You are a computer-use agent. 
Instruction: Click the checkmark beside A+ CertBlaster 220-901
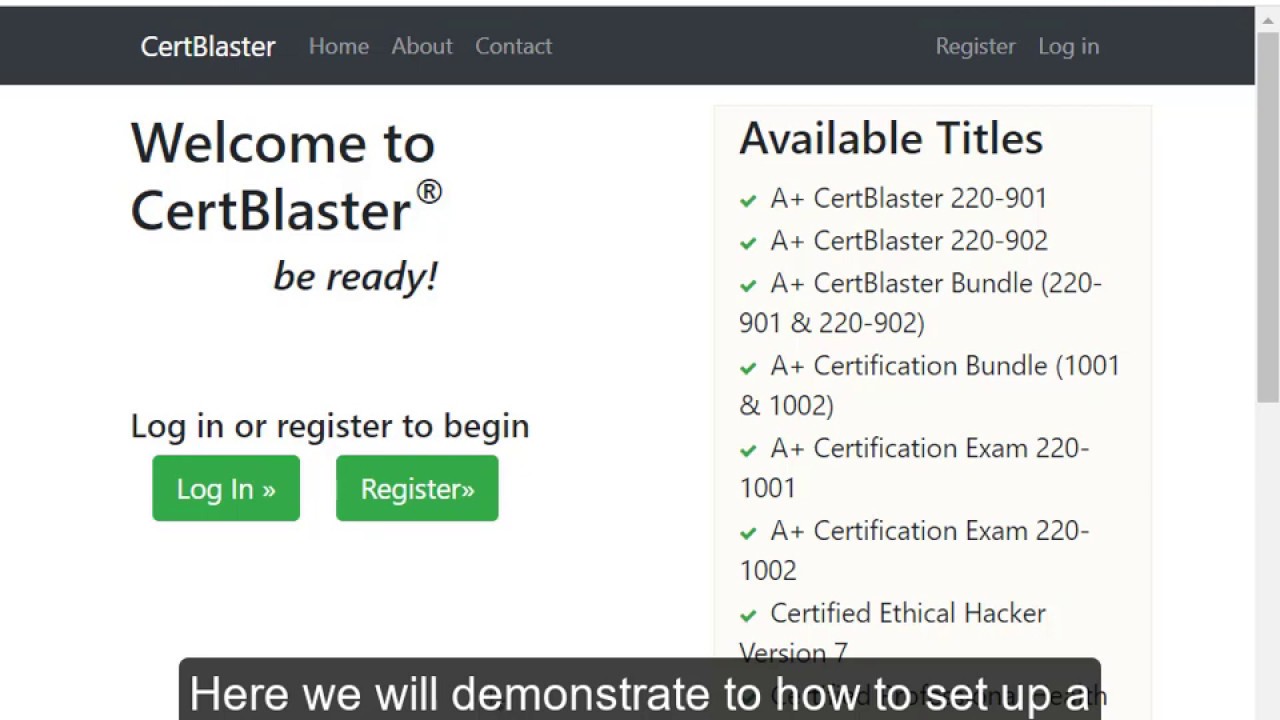748,200
